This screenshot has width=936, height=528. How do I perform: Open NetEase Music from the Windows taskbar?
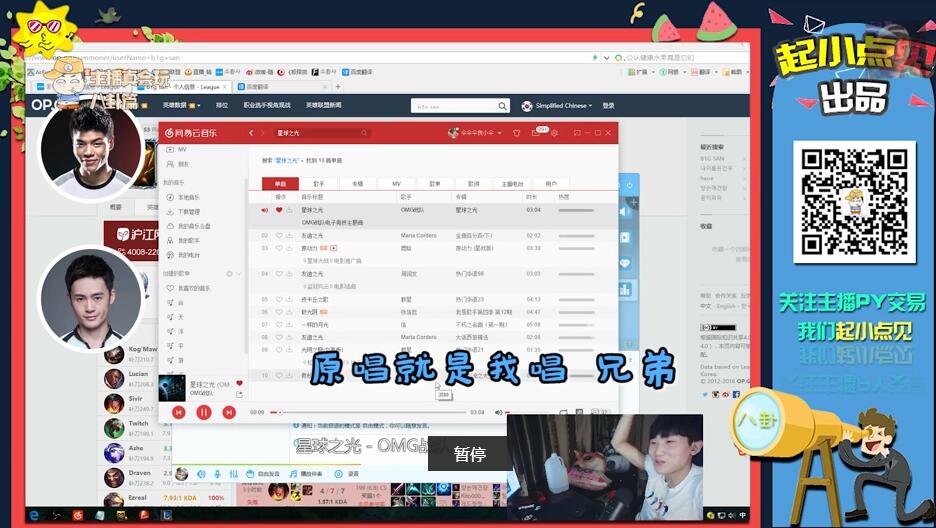click(78, 514)
